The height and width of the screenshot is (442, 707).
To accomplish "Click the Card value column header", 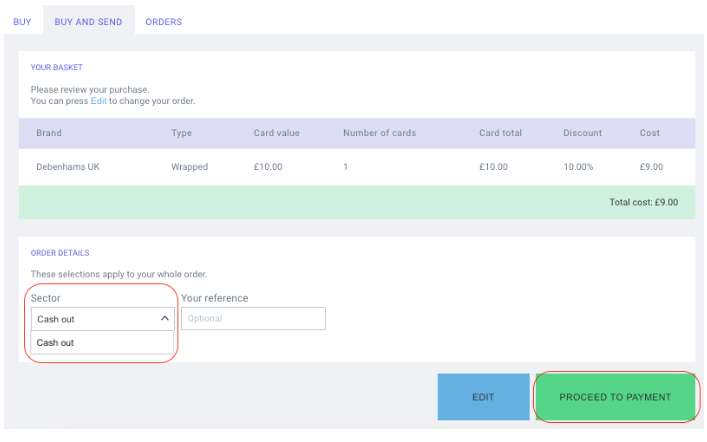I will click(276, 133).
